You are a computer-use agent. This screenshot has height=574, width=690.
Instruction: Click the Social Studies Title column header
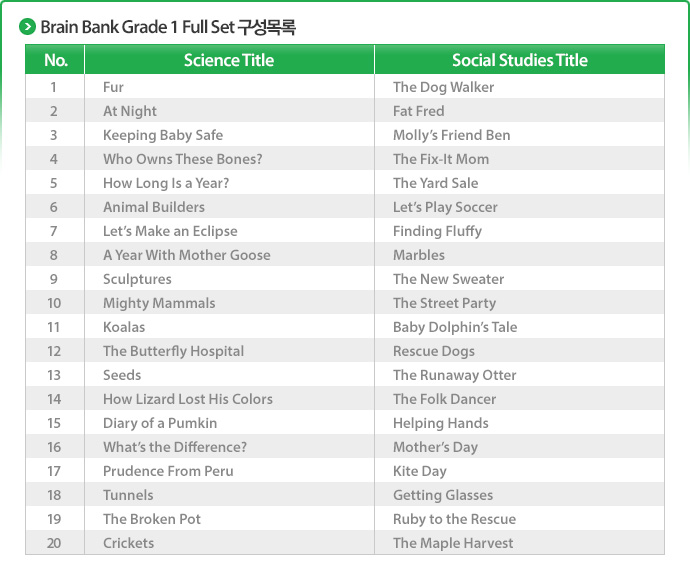519,60
